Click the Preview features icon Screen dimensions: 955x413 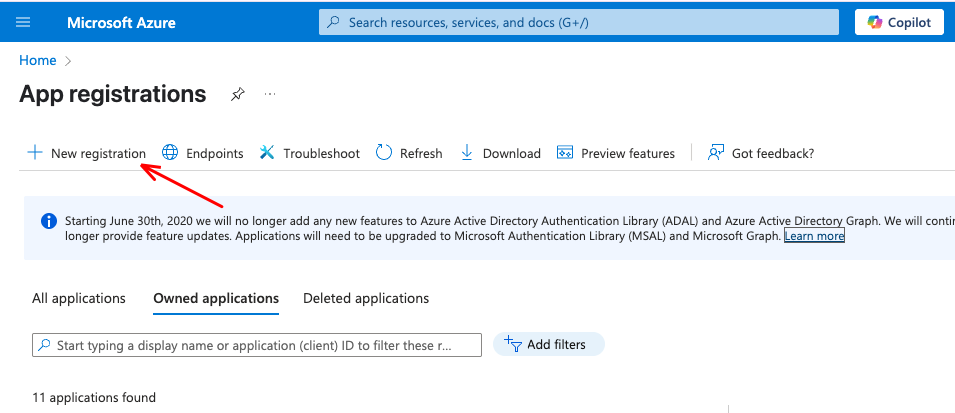(565, 153)
